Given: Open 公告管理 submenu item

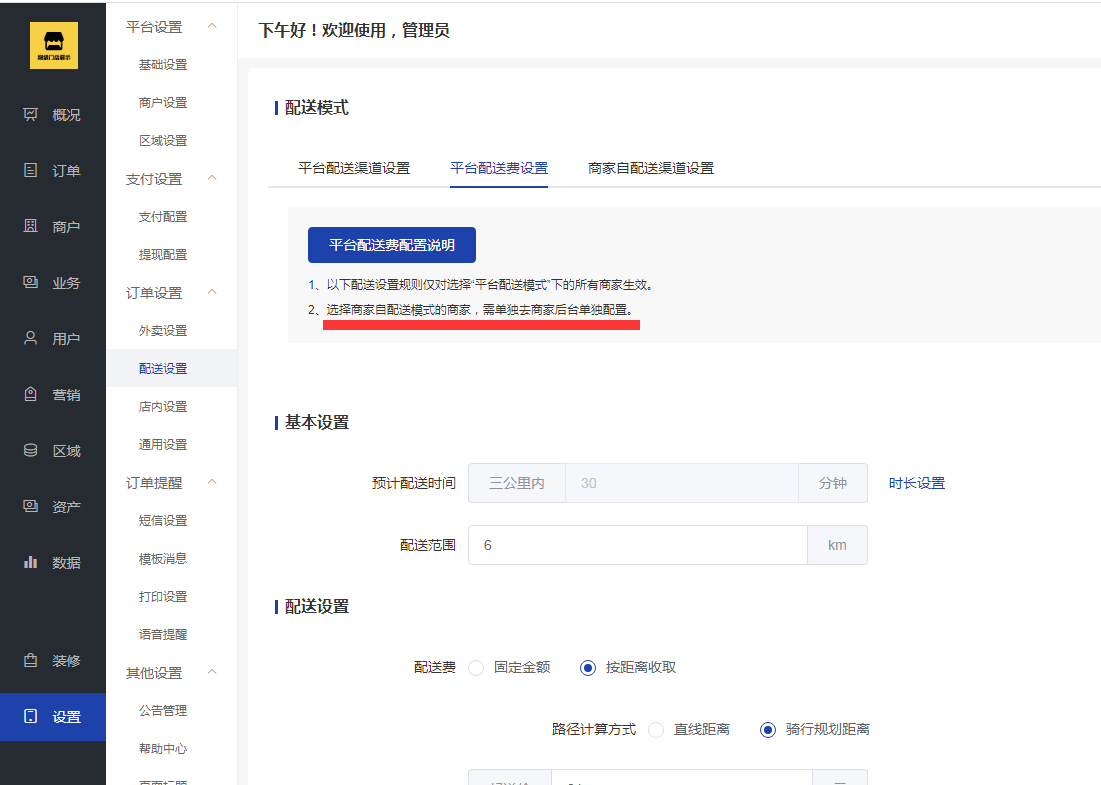Looking at the screenshot, I should point(163,711).
